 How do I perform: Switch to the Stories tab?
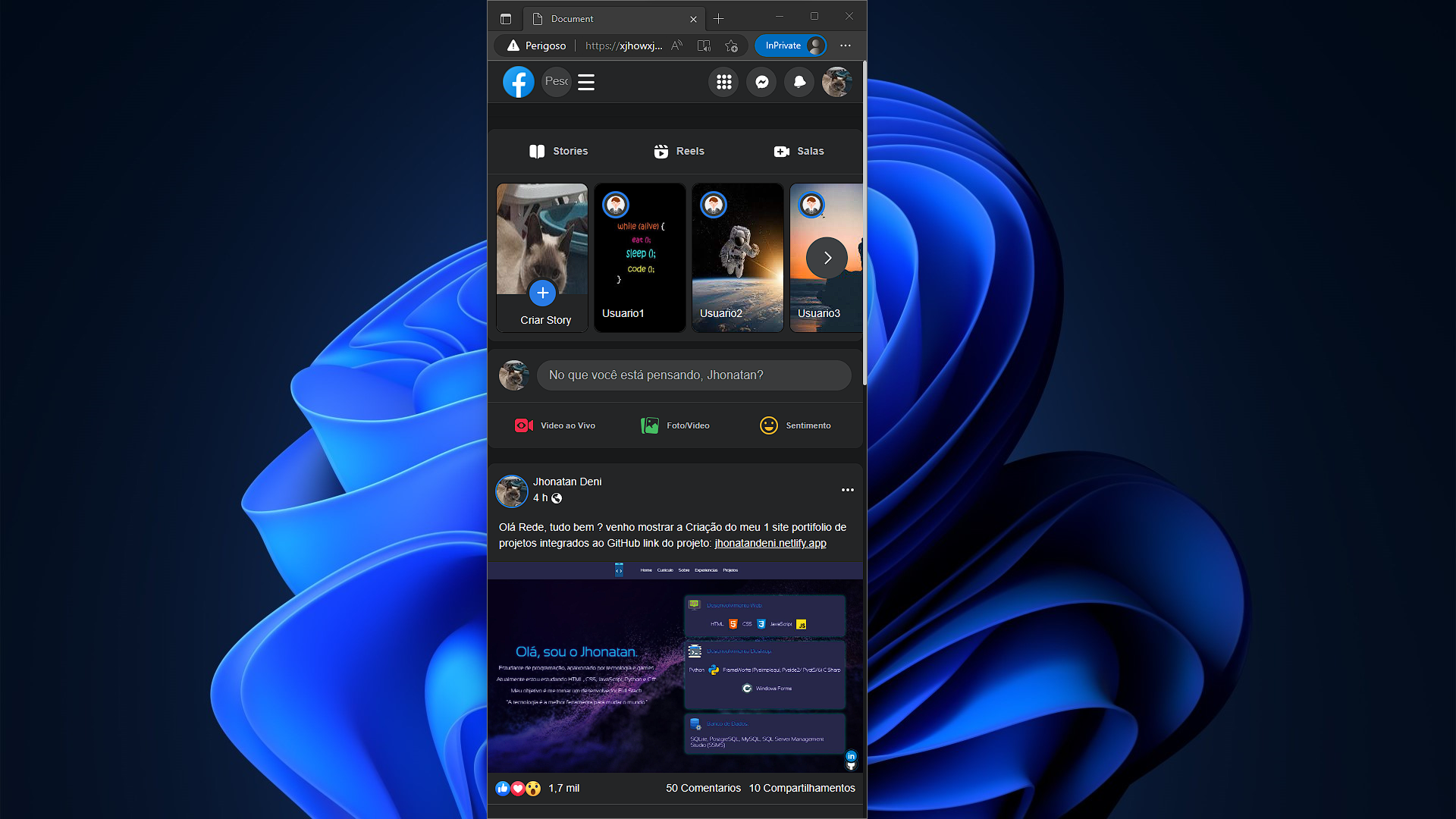tap(558, 151)
